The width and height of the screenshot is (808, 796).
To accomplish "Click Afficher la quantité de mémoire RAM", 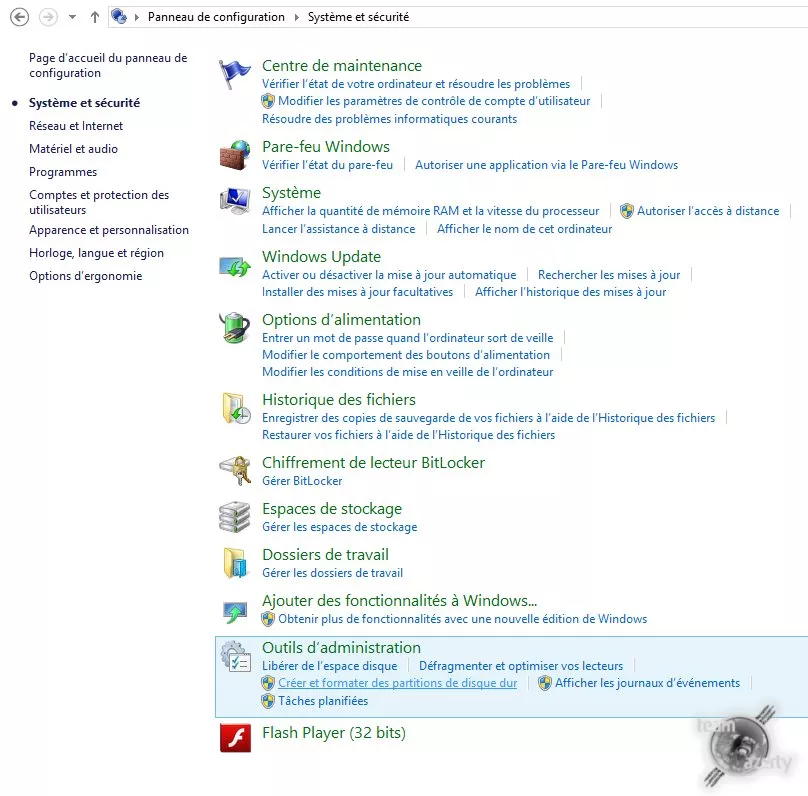I will pyautogui.click(x=431, y=211).
